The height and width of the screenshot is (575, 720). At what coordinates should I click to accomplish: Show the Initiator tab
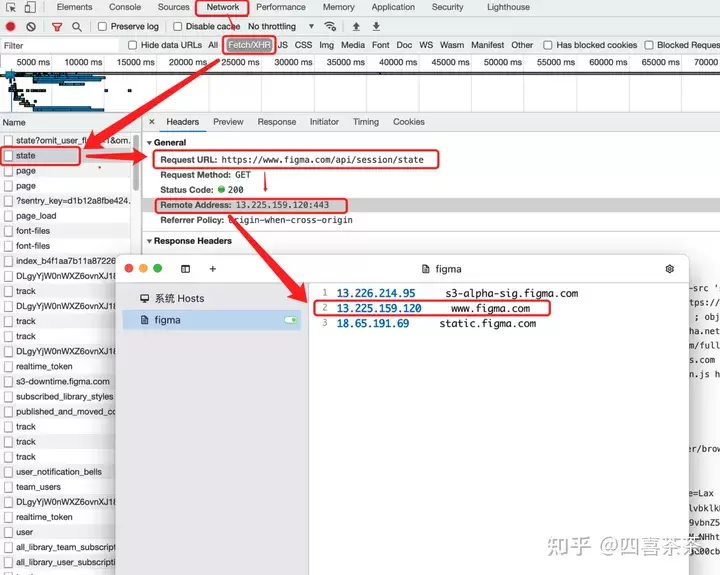tap(324, 122)
